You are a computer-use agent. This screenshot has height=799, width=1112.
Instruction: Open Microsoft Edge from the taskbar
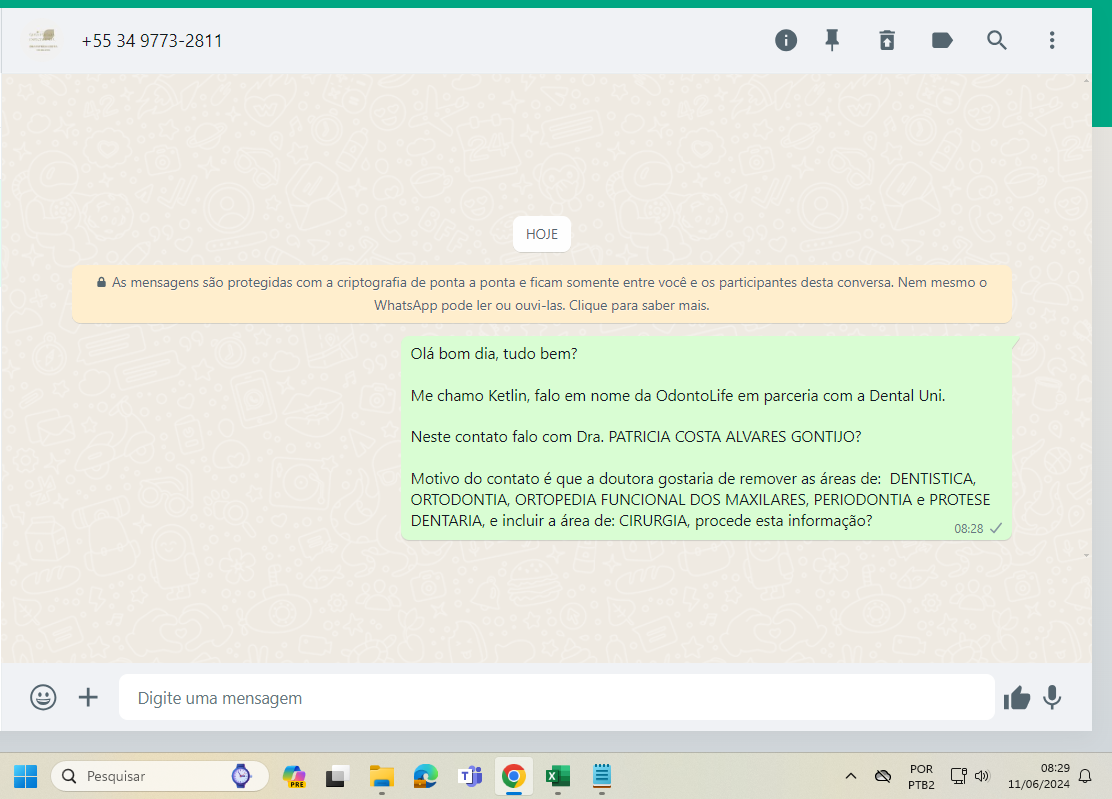[426, 776]
